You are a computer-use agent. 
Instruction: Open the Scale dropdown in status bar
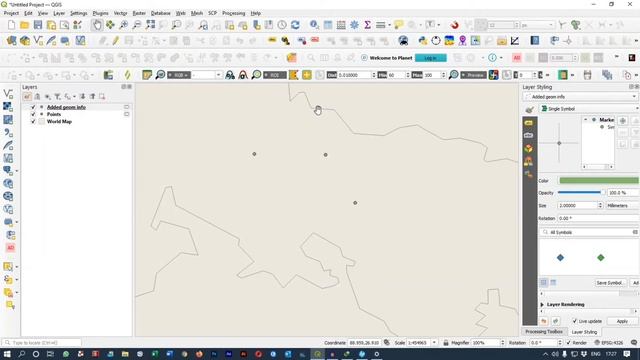click(434, 343)
